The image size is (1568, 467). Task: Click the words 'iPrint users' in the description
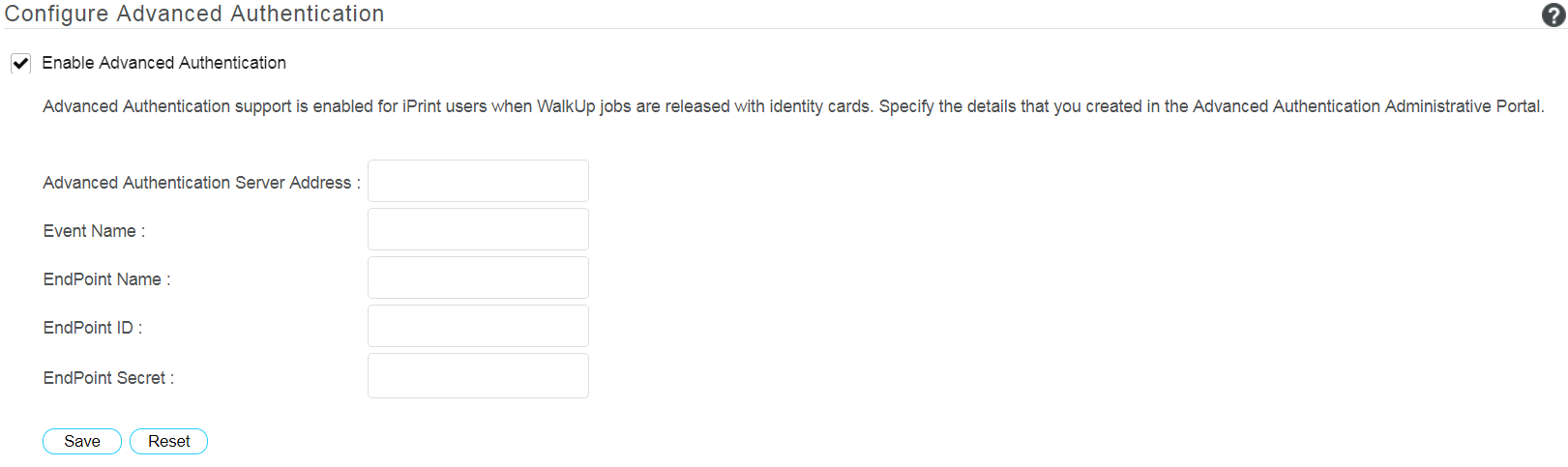click(444, 106)
